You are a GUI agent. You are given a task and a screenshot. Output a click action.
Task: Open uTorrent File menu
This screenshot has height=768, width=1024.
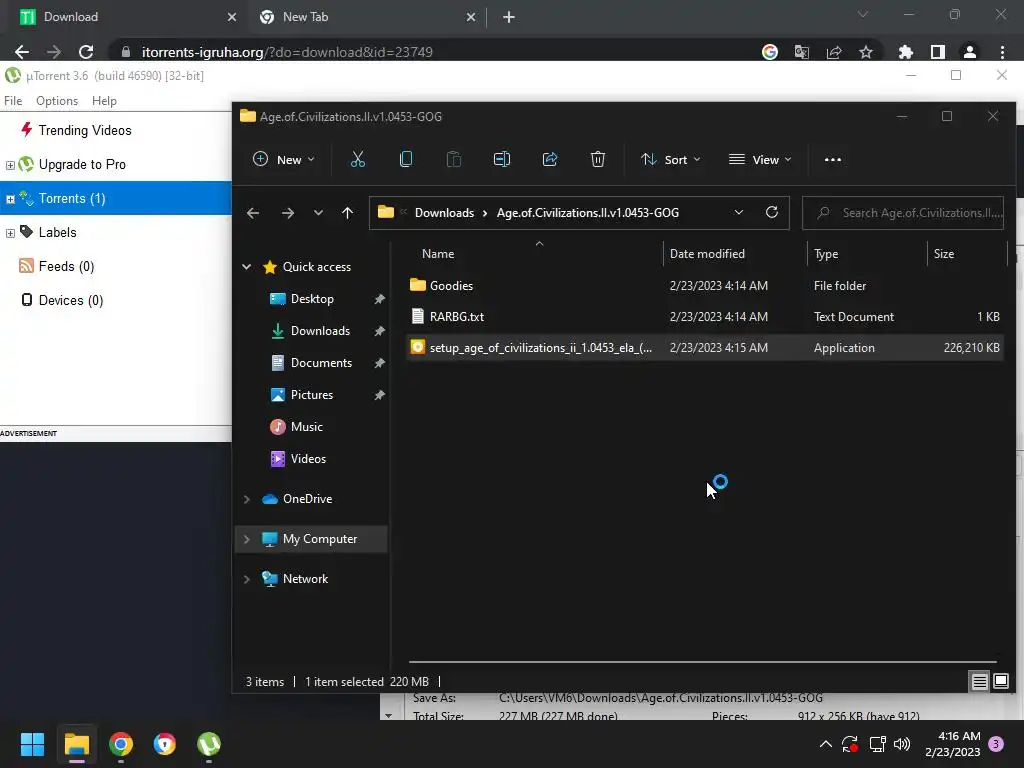coord(13,101)
